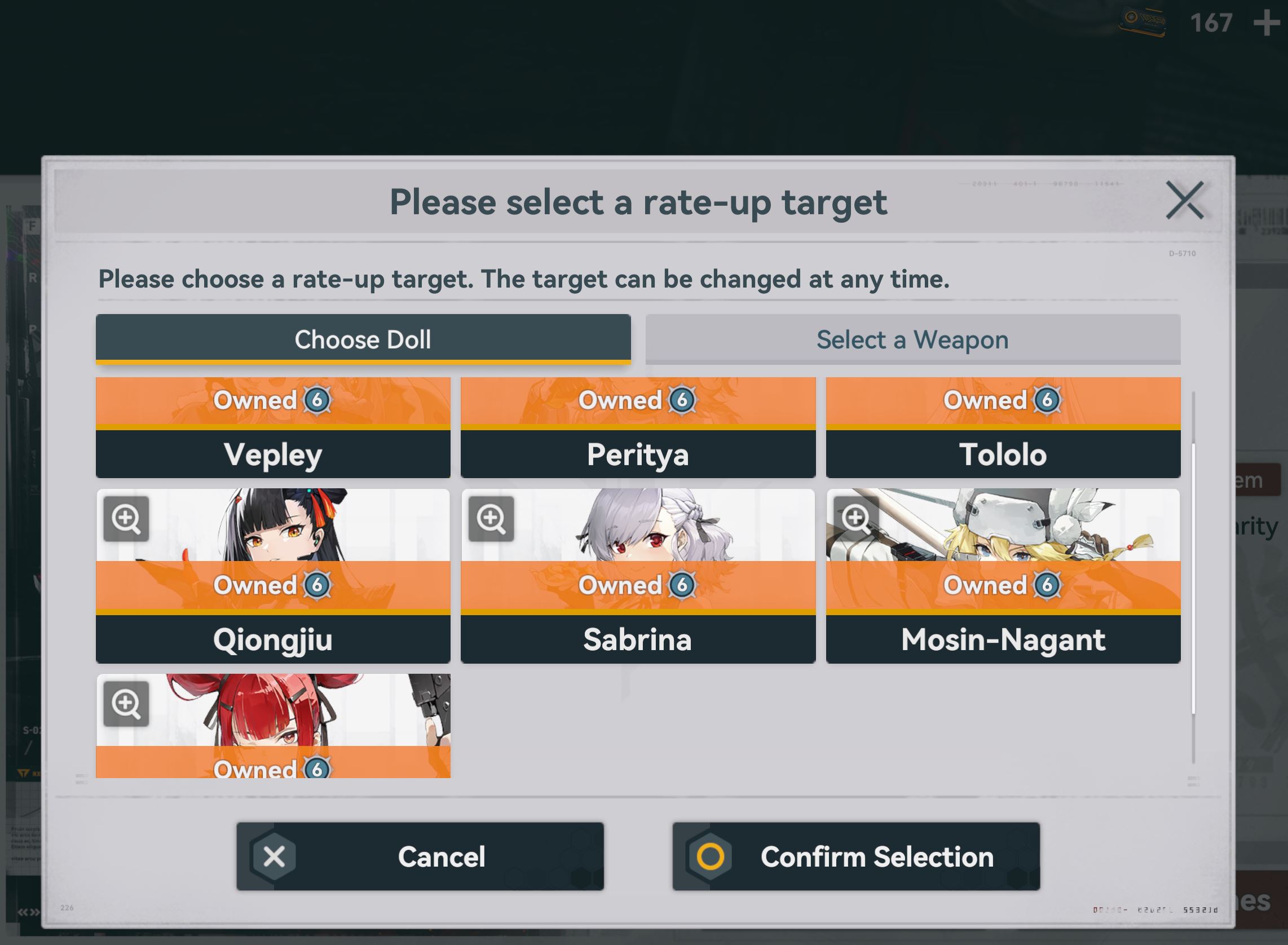This screenshot has height=945, width=1288.
Task: Click the Cancel button
Action: click(x=420, y=856)
